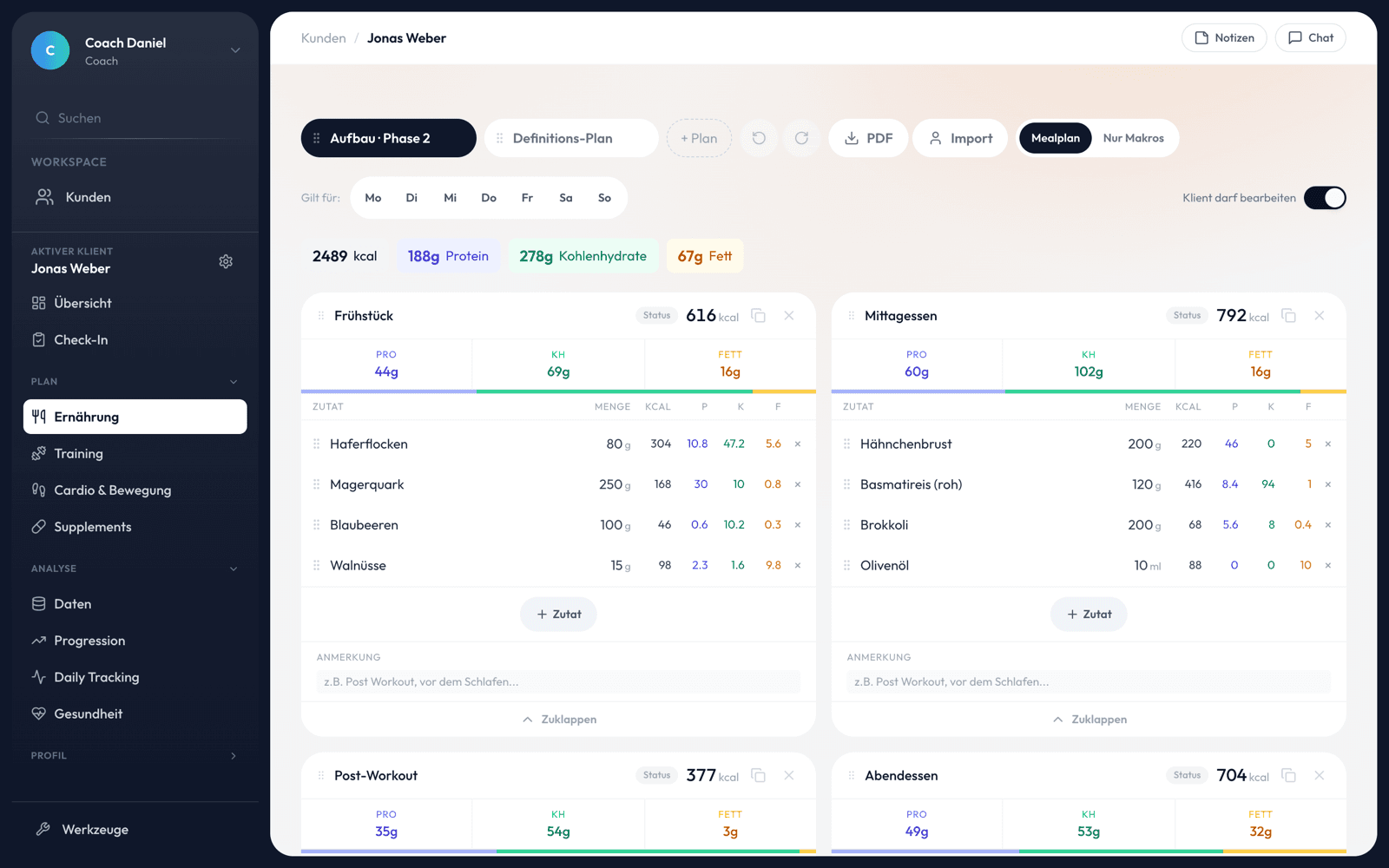Viewport: 1389px width, 868px height.
Task: Collapse the PLAN sidebar section
Action: coord(233,382)
